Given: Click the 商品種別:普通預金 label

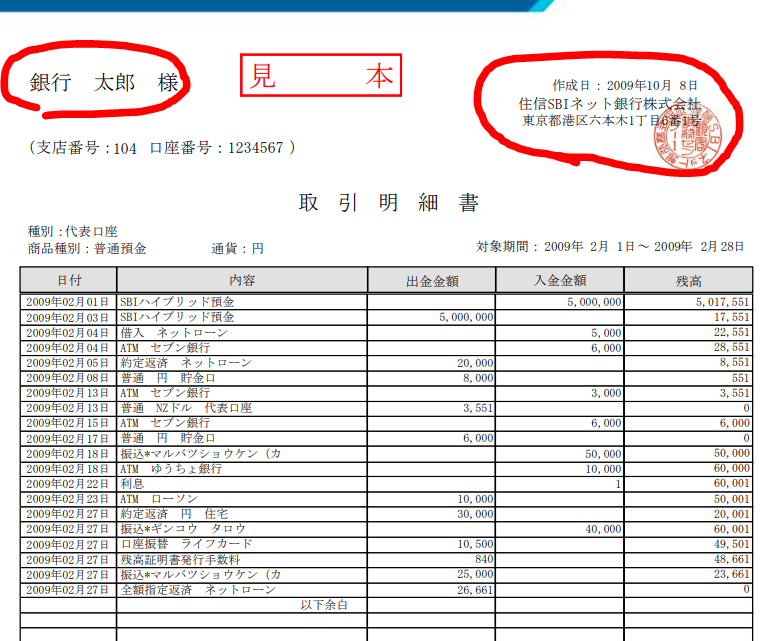Looking at the screenshot, I should (x=87, y=248).
